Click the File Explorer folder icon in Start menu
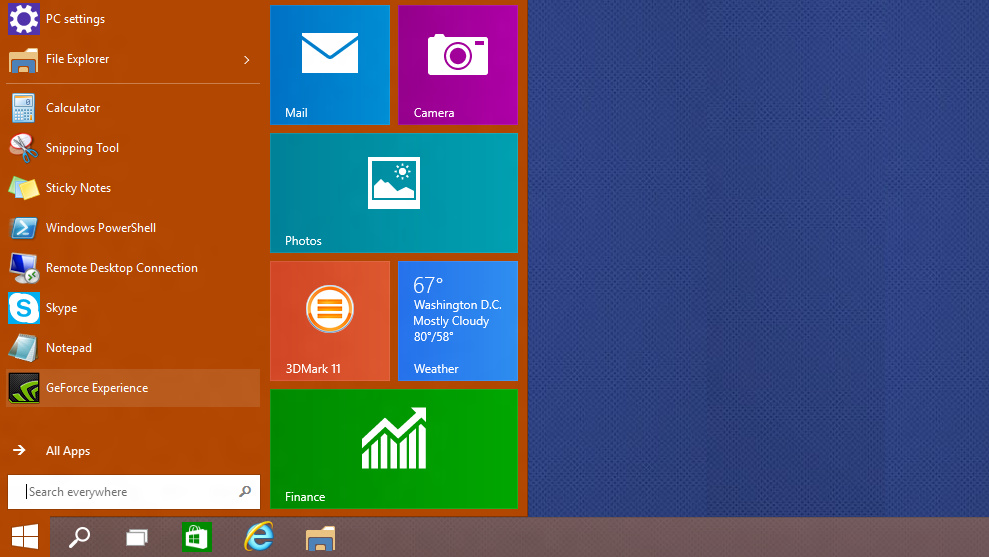The width and height of the screenshot is (989, 557). click(24, 59)
